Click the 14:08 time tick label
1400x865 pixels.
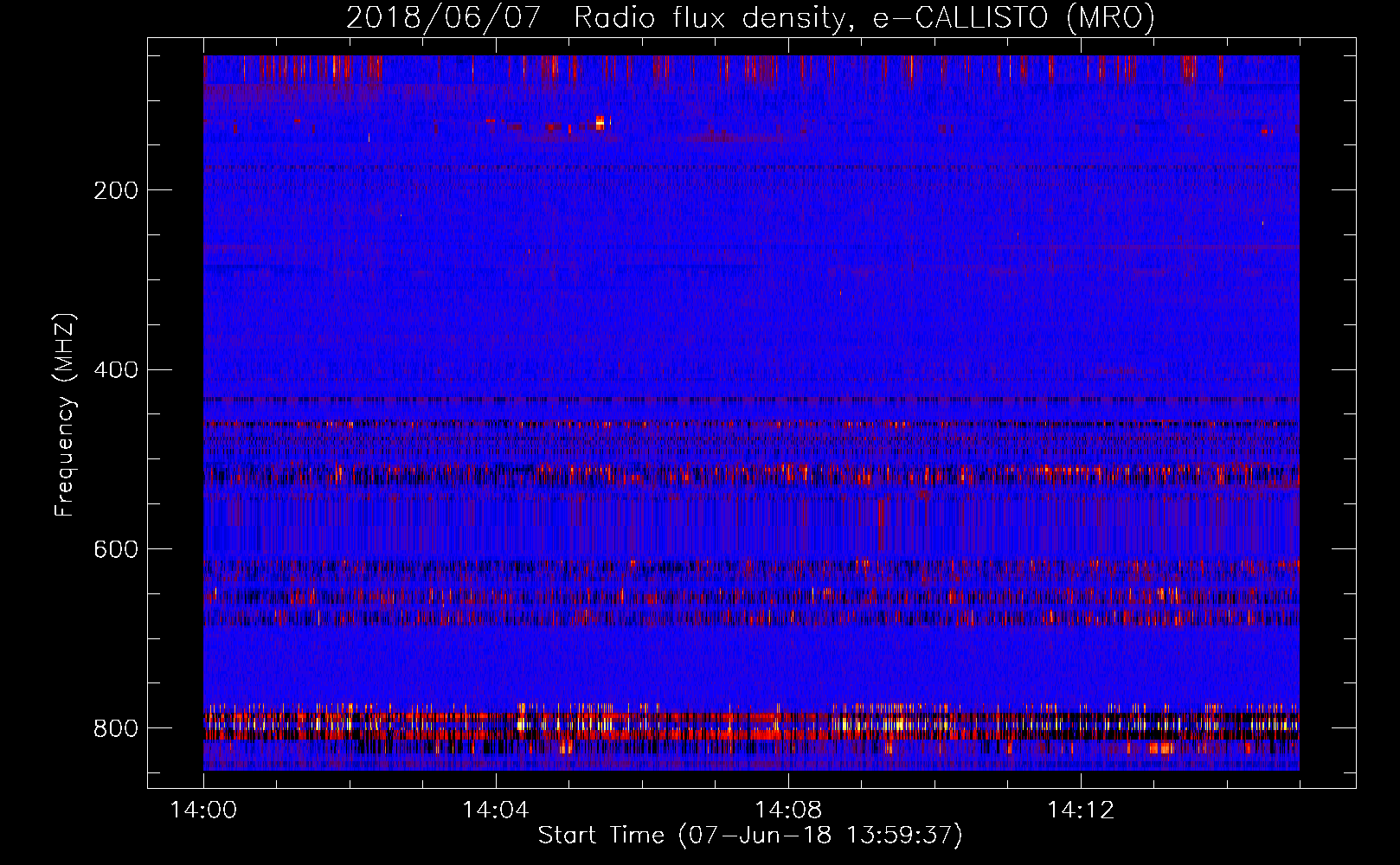point(788,811)
